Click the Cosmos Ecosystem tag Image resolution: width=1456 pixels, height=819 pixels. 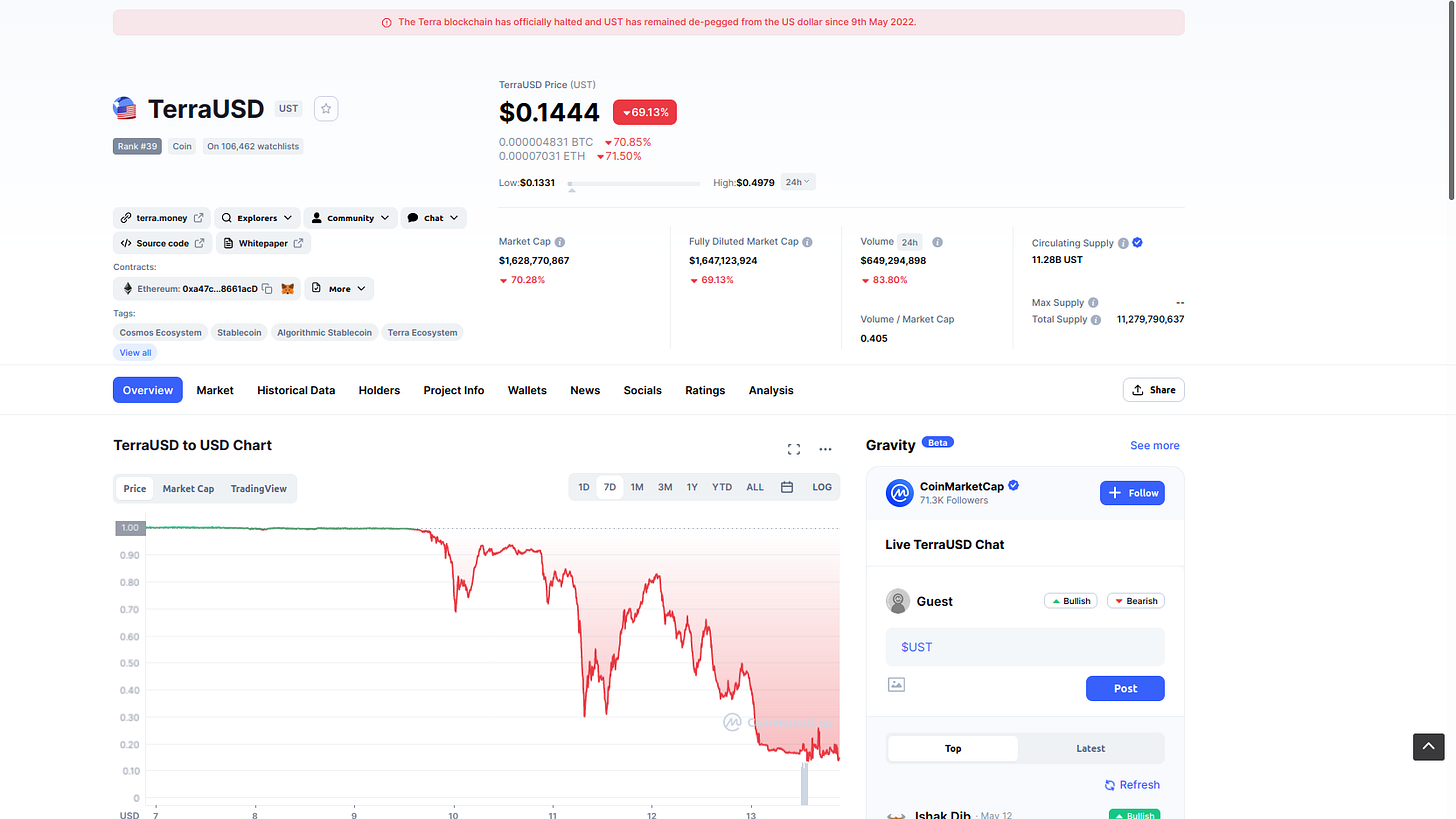point(161,333)
